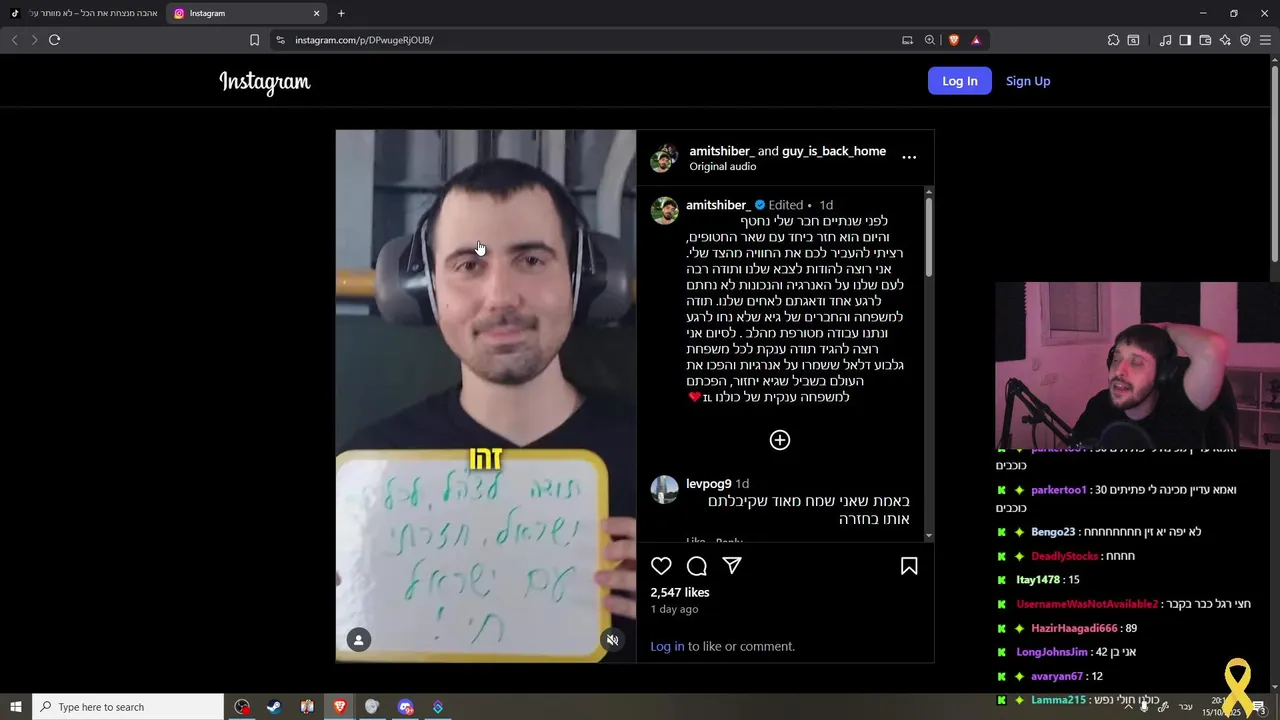Open amitshiber_ profile in post header

click(721, 151)
